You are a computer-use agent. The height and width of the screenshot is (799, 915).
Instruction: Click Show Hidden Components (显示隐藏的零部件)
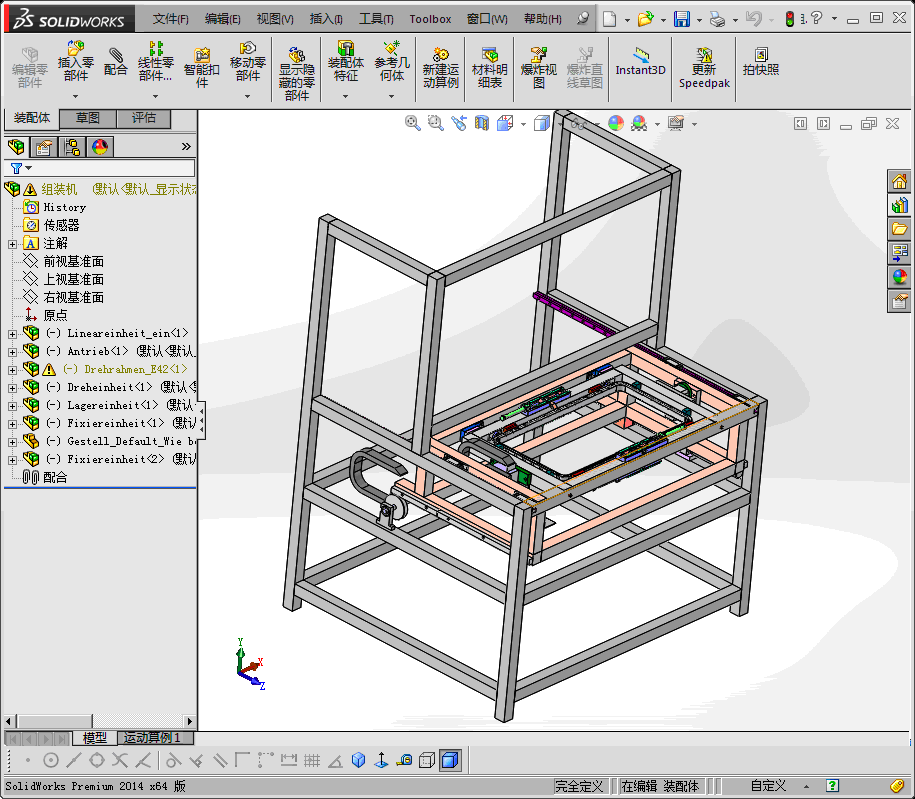click(296, 74)
